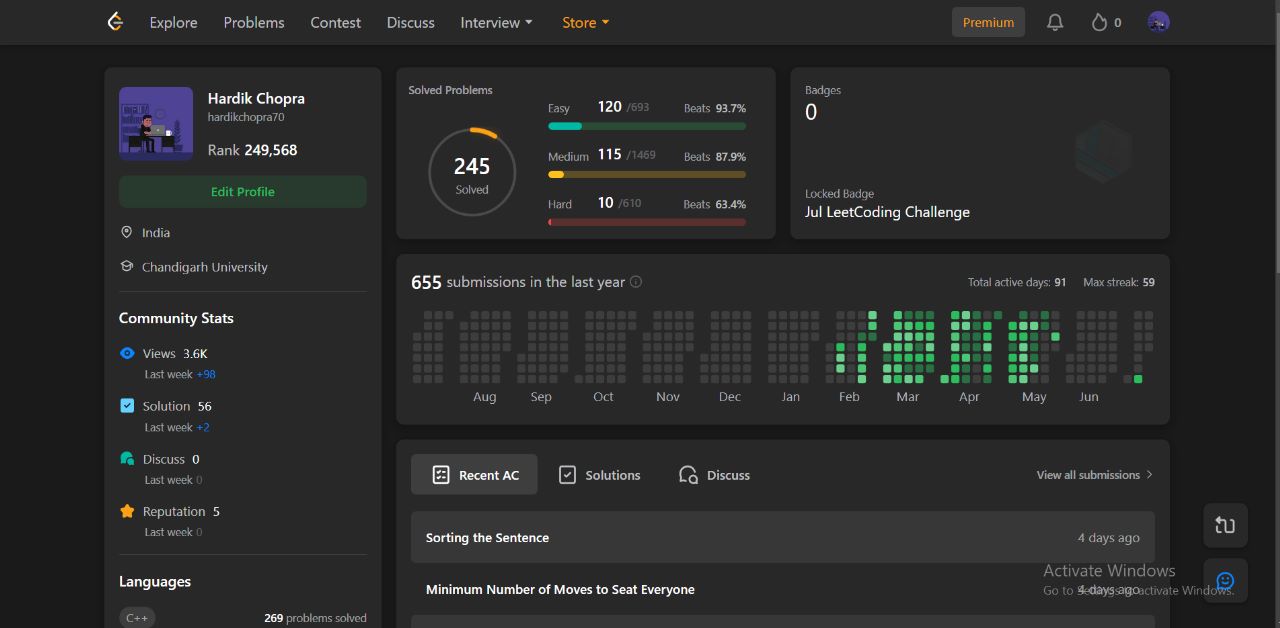Click the swap layout floating button
The height and width of the screenshot is (628, 1280).
pyautogui.click(x=1225, y=525)
